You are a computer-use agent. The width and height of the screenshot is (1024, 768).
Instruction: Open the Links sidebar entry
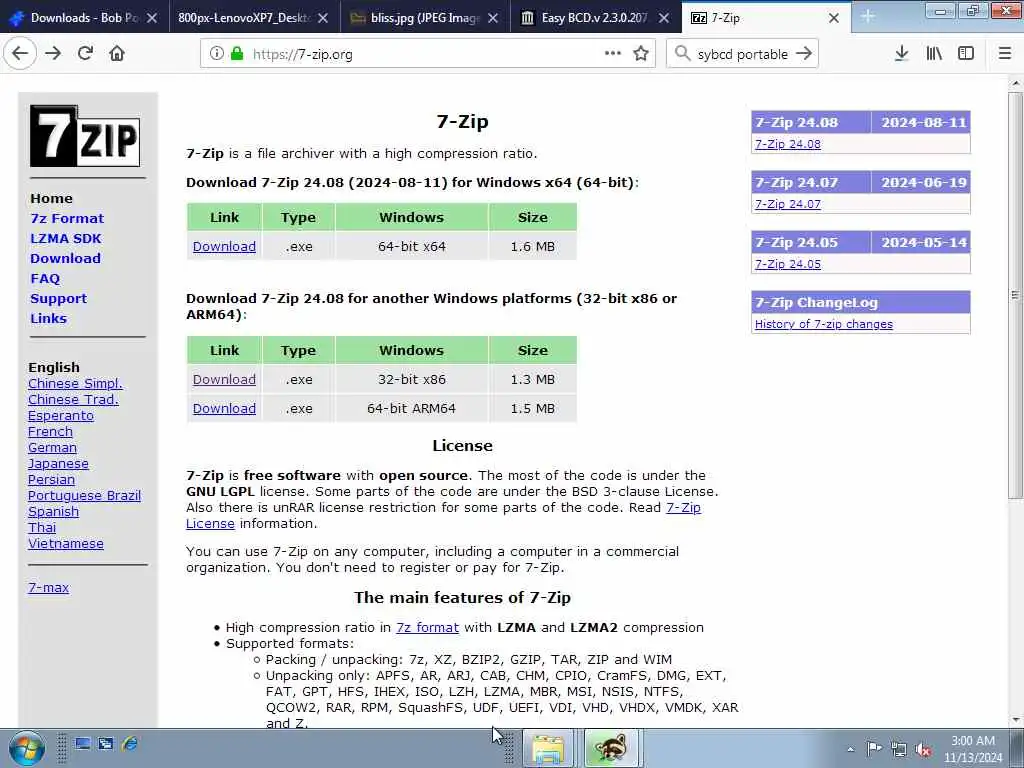coord(48,318)
